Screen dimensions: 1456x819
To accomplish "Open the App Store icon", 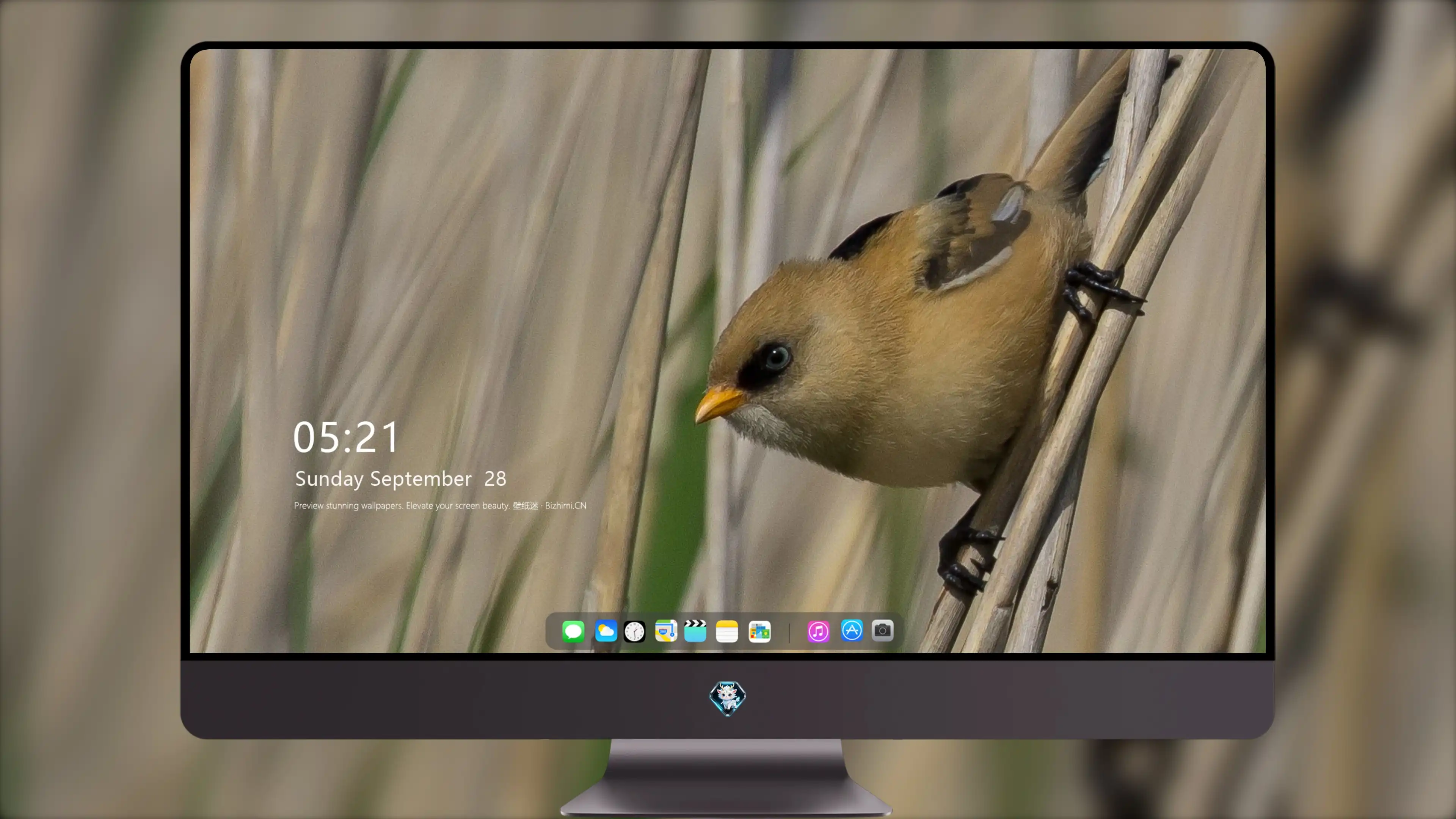I will (852, 630).
